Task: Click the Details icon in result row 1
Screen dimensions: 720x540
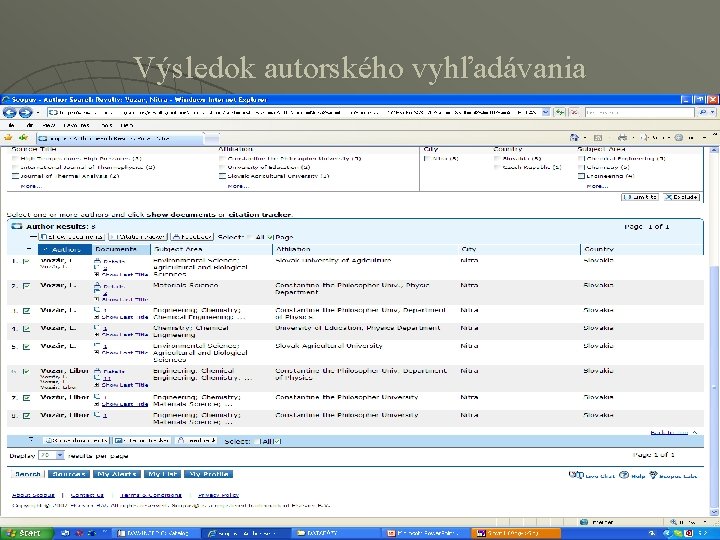Action: [x=97, y=260]
